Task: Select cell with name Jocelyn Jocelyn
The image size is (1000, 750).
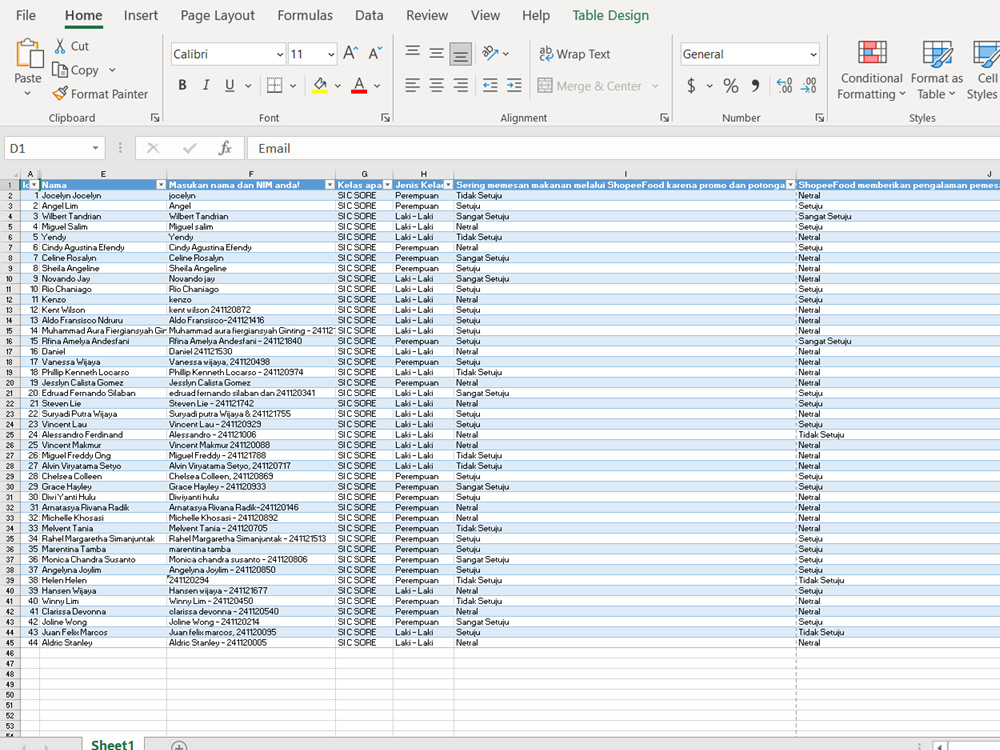Action: tap(103, 195)
